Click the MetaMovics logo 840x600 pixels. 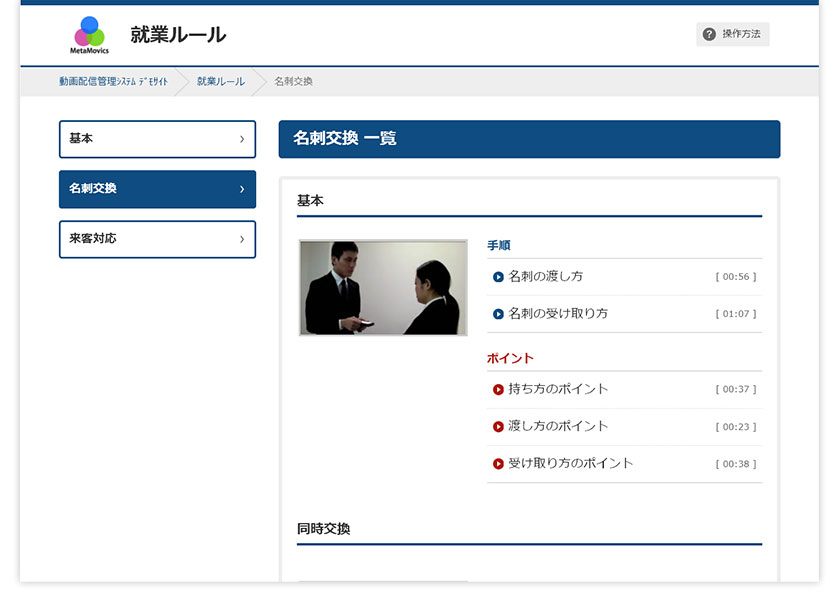point(89,35)
